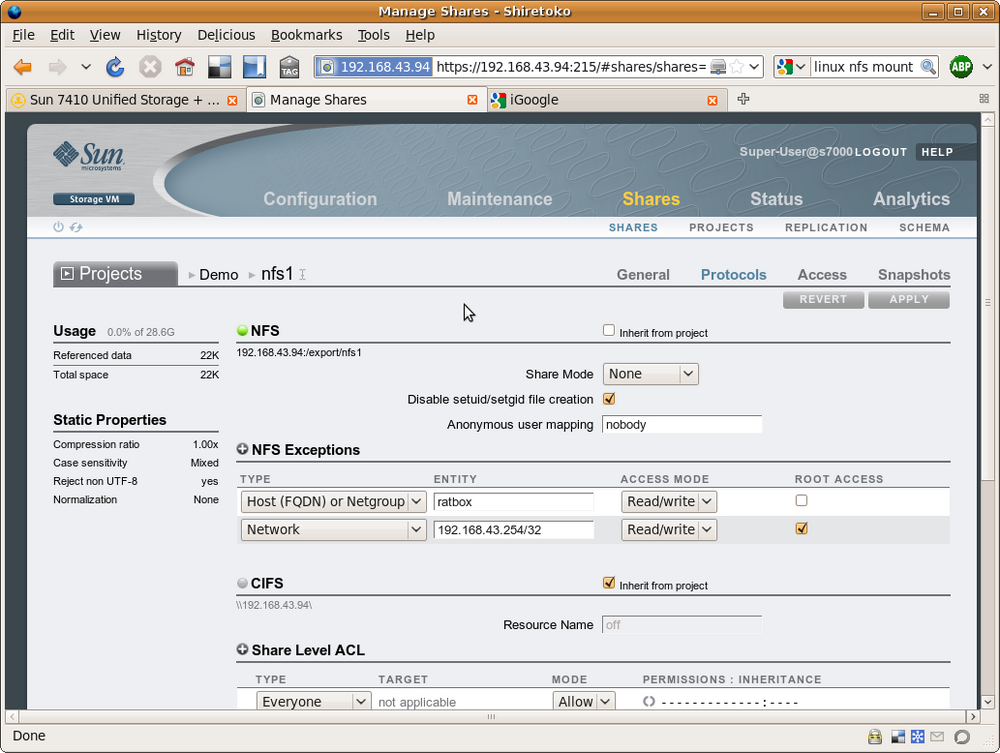Close the Sun 7410 Unified Storage tab
Screen dimensions: 1000x753
coord(232,101)
